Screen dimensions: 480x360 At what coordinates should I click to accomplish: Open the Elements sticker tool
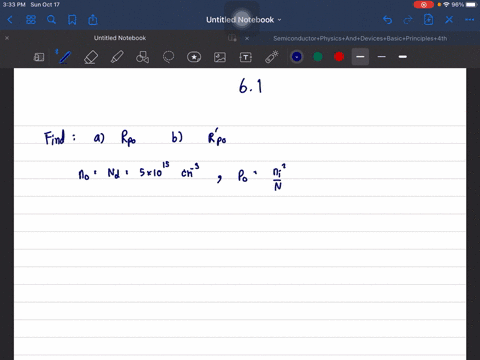pyautogui.click(x=194, y=57)
